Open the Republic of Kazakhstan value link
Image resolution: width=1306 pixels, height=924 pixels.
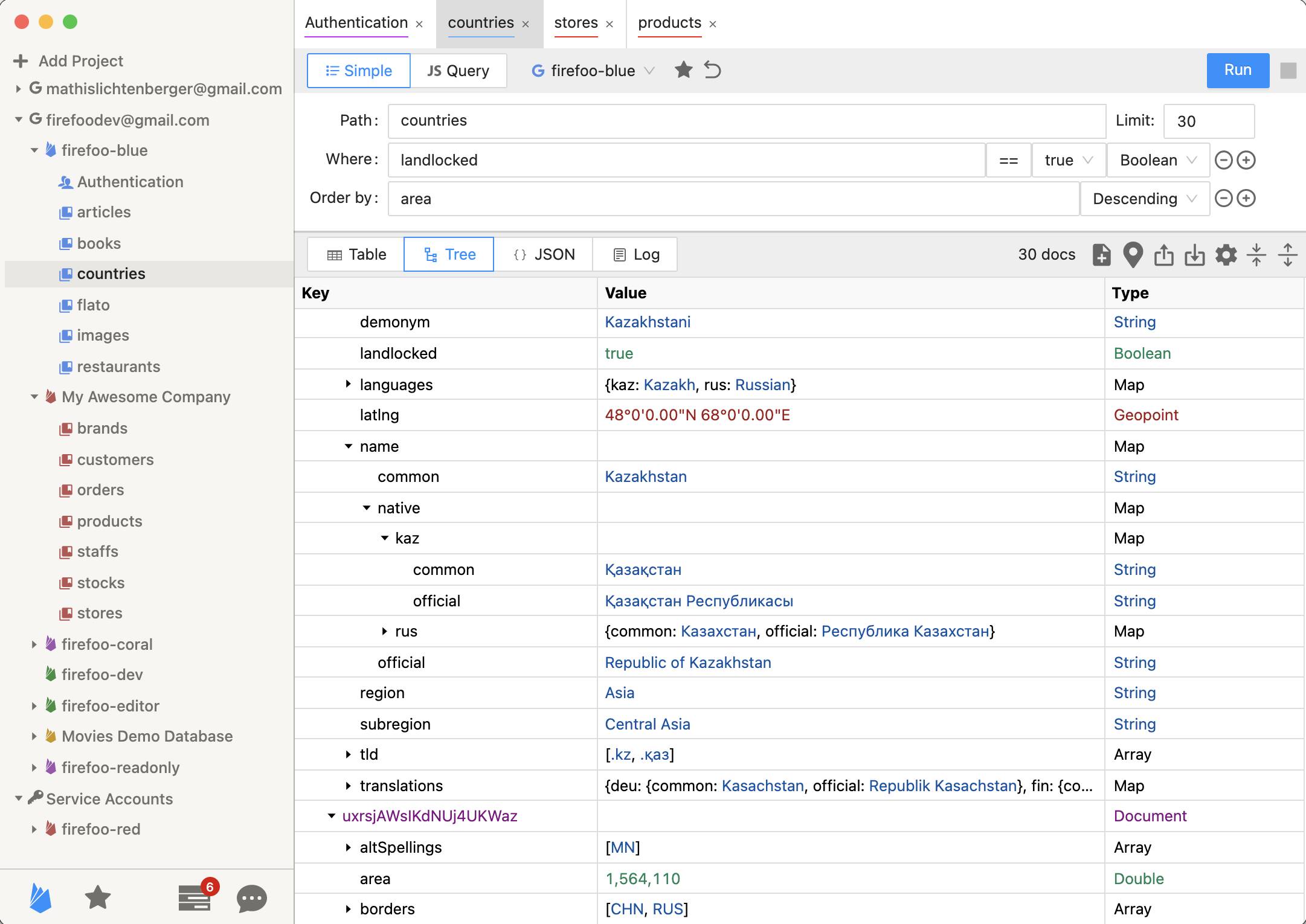688,663
